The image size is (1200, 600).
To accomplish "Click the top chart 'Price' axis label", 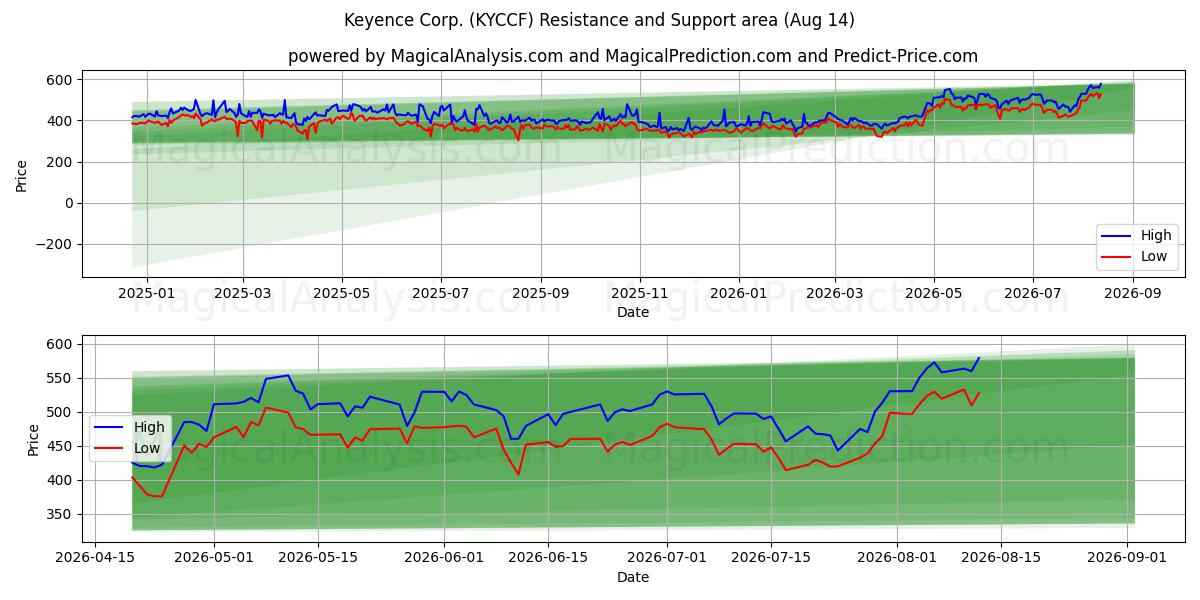I will pos(22,175).
